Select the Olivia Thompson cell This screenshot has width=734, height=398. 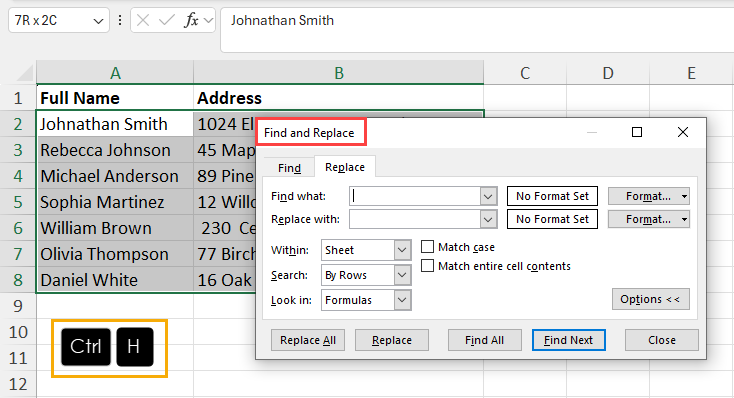115,254
